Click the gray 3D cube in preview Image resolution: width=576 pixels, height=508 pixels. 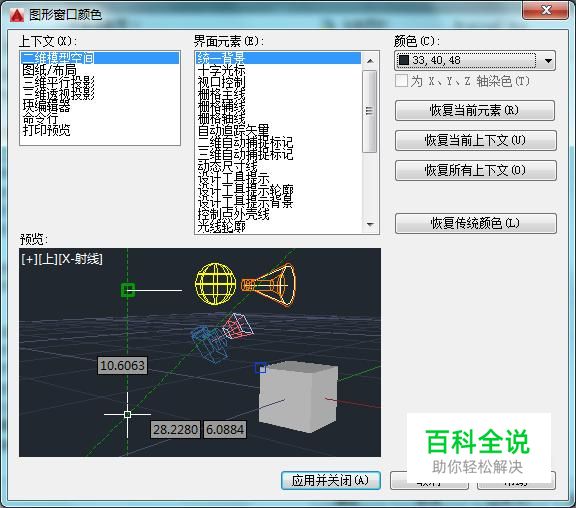298,397
